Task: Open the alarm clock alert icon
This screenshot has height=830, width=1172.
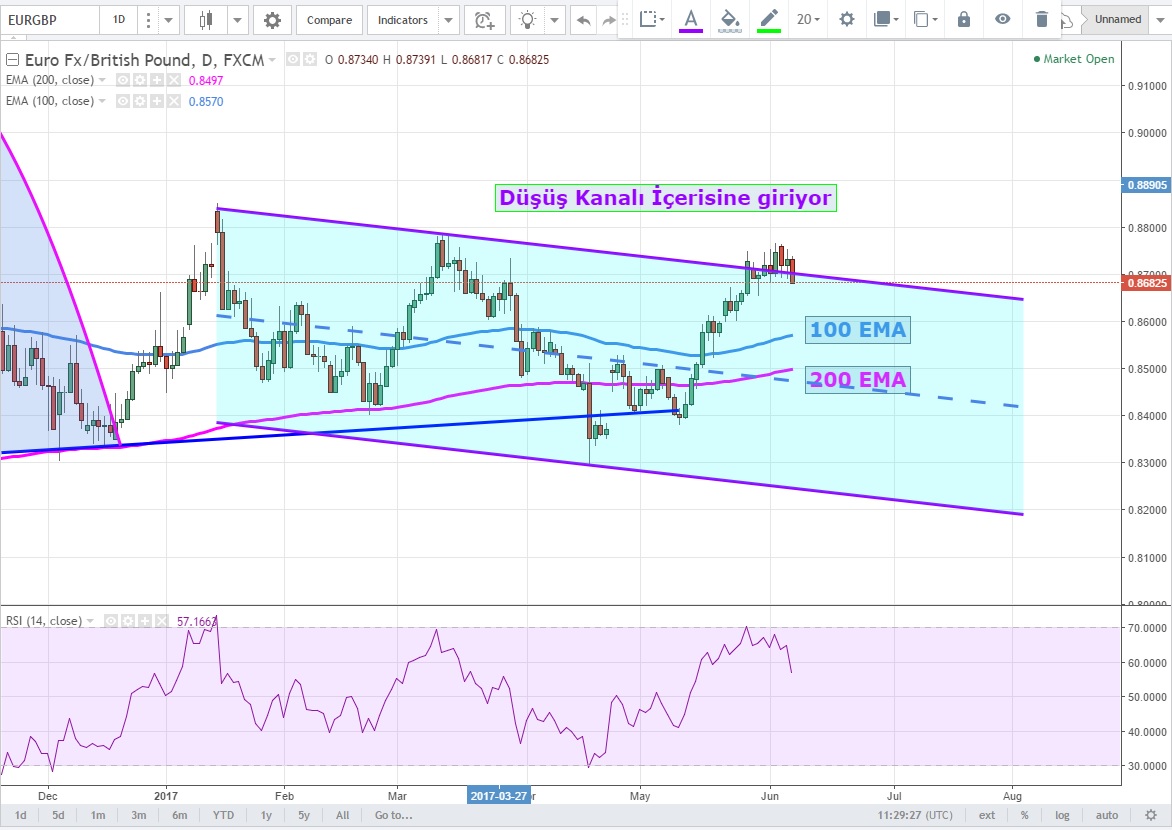Action: (484, 20)
